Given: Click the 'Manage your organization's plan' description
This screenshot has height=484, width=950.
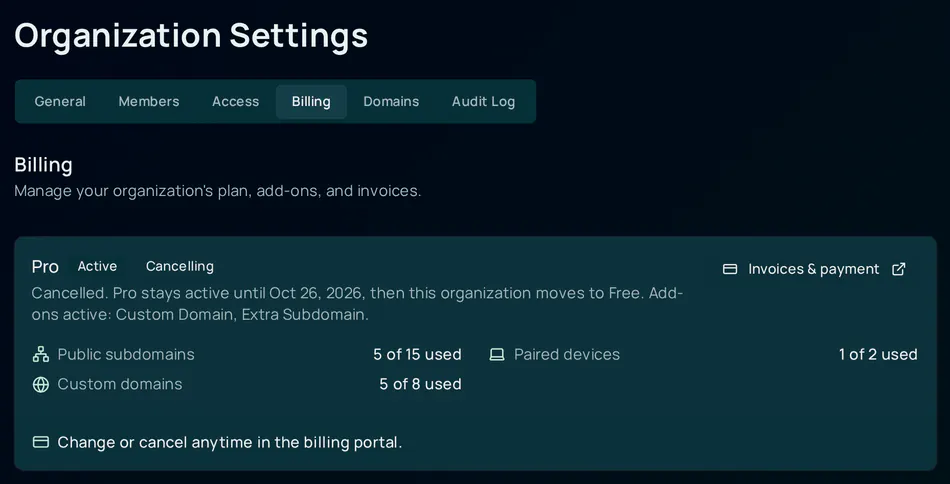Looking at the screenshot, I should (218, 191).
